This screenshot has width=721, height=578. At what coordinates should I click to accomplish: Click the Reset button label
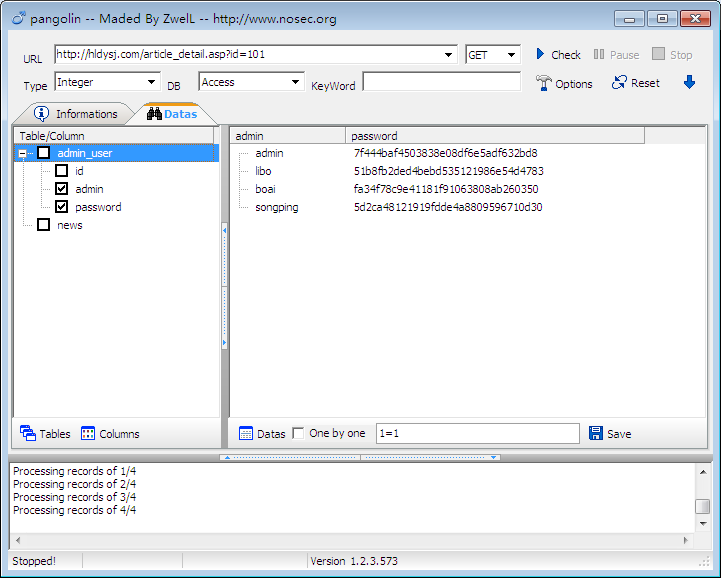645,83
